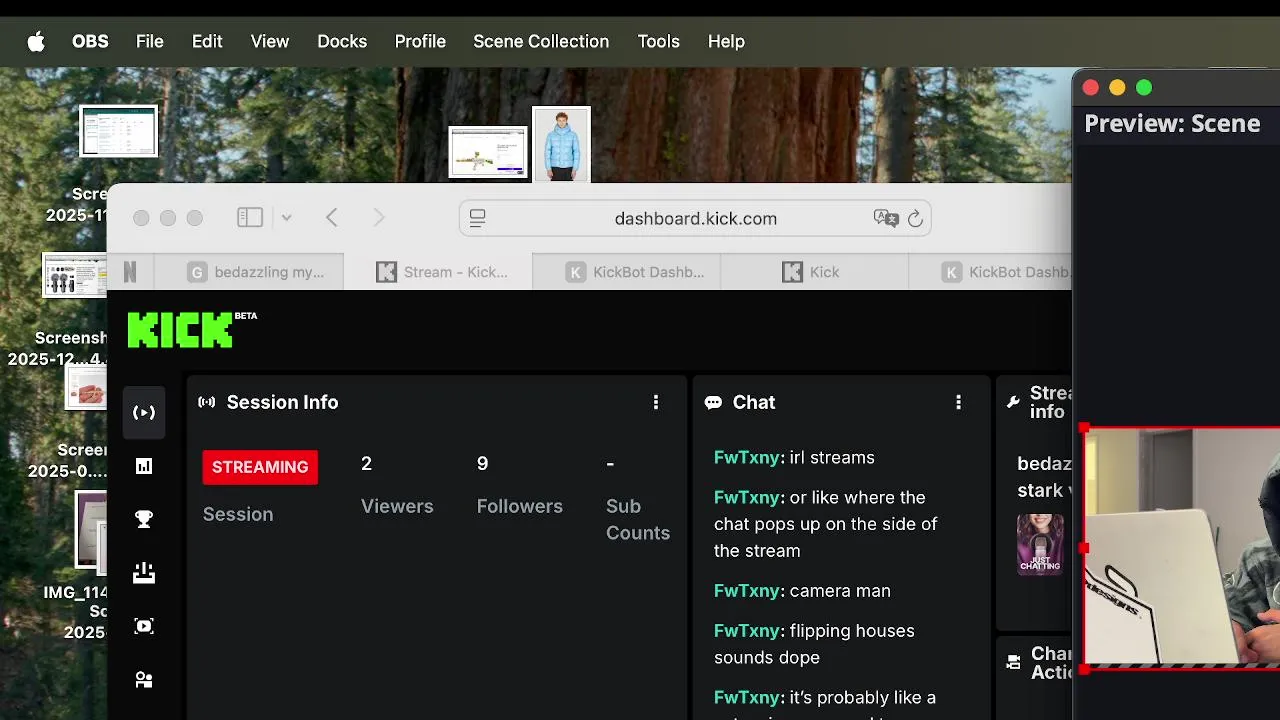Image resolution: width=1280 pixels, height=720 pixels.
Task: Reload the dashboard.kick.com page
Action: point(915,218)
